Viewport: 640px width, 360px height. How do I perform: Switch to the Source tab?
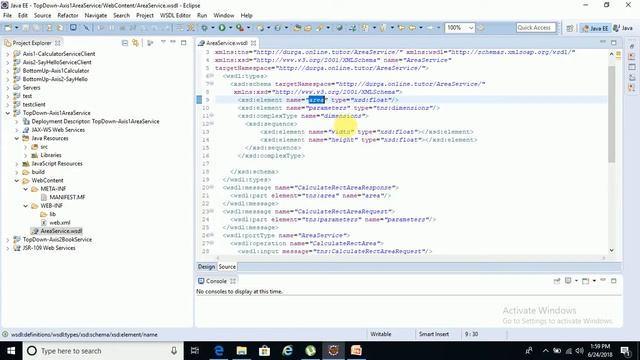tap(227, 267)
